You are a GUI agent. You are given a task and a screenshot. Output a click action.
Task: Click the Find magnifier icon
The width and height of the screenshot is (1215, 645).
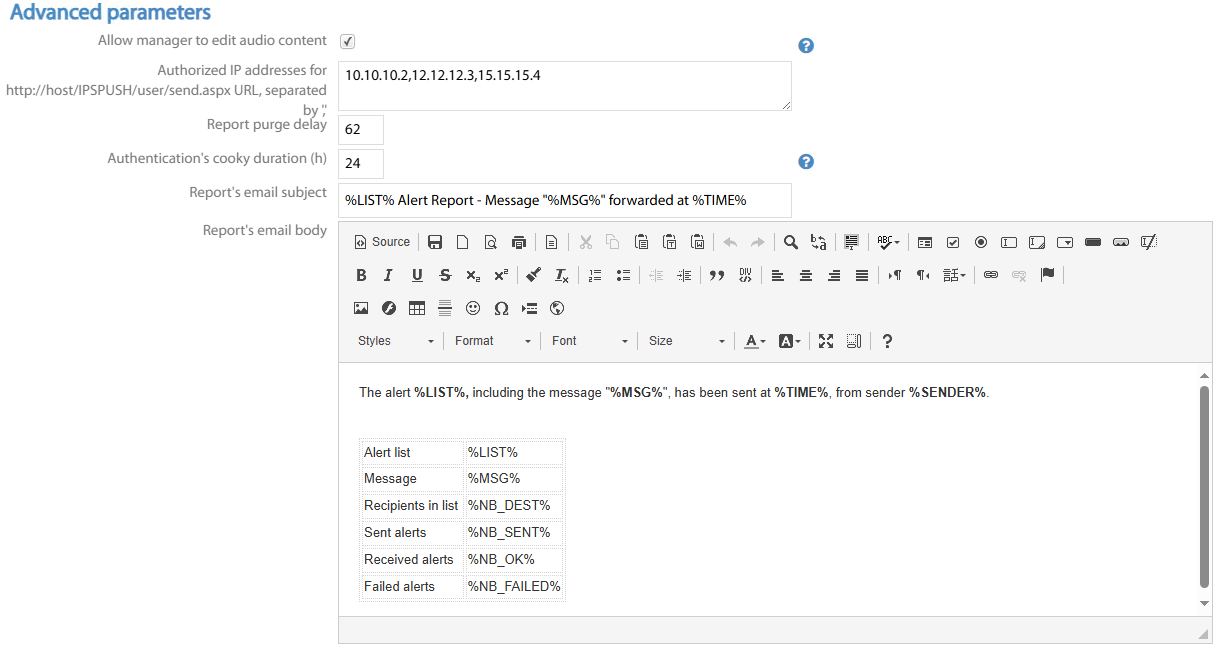[x=791, y=242]
